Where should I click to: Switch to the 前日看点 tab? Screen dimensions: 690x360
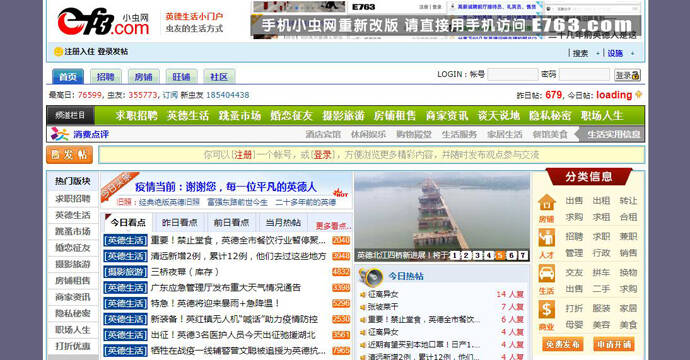pyautogui.click(x=231, y=223)
